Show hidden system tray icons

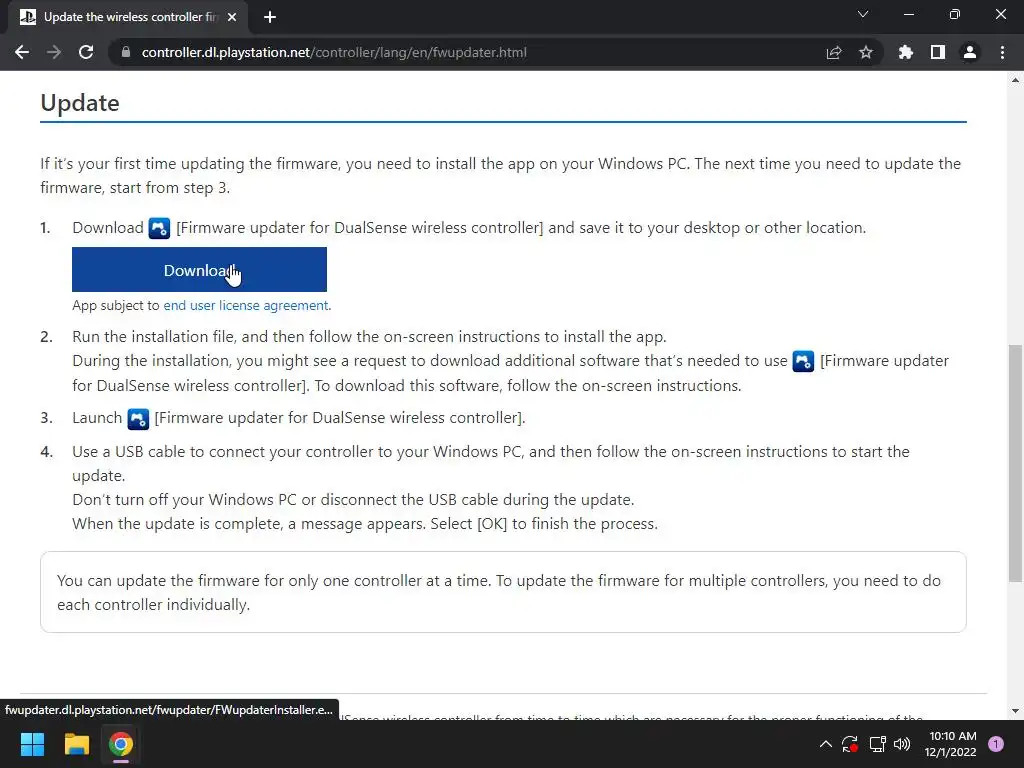[825, 744]
